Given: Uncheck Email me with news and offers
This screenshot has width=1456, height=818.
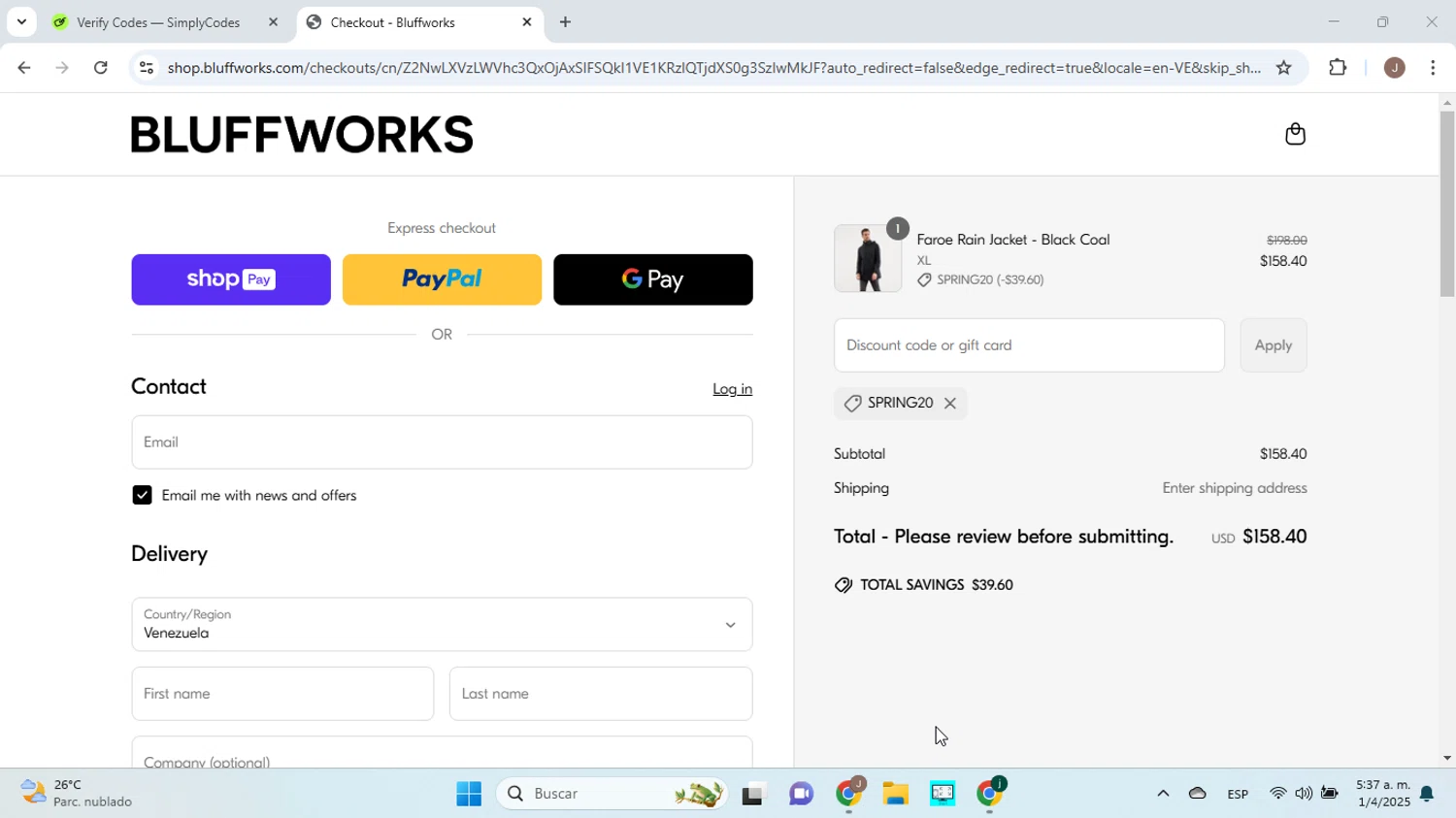Looking at the screenshot, I should pyautogui.click(x=142, y=496).
